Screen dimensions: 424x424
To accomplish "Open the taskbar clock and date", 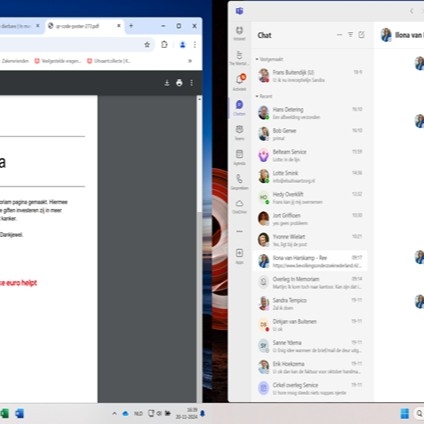I will [x=187, y=414].
